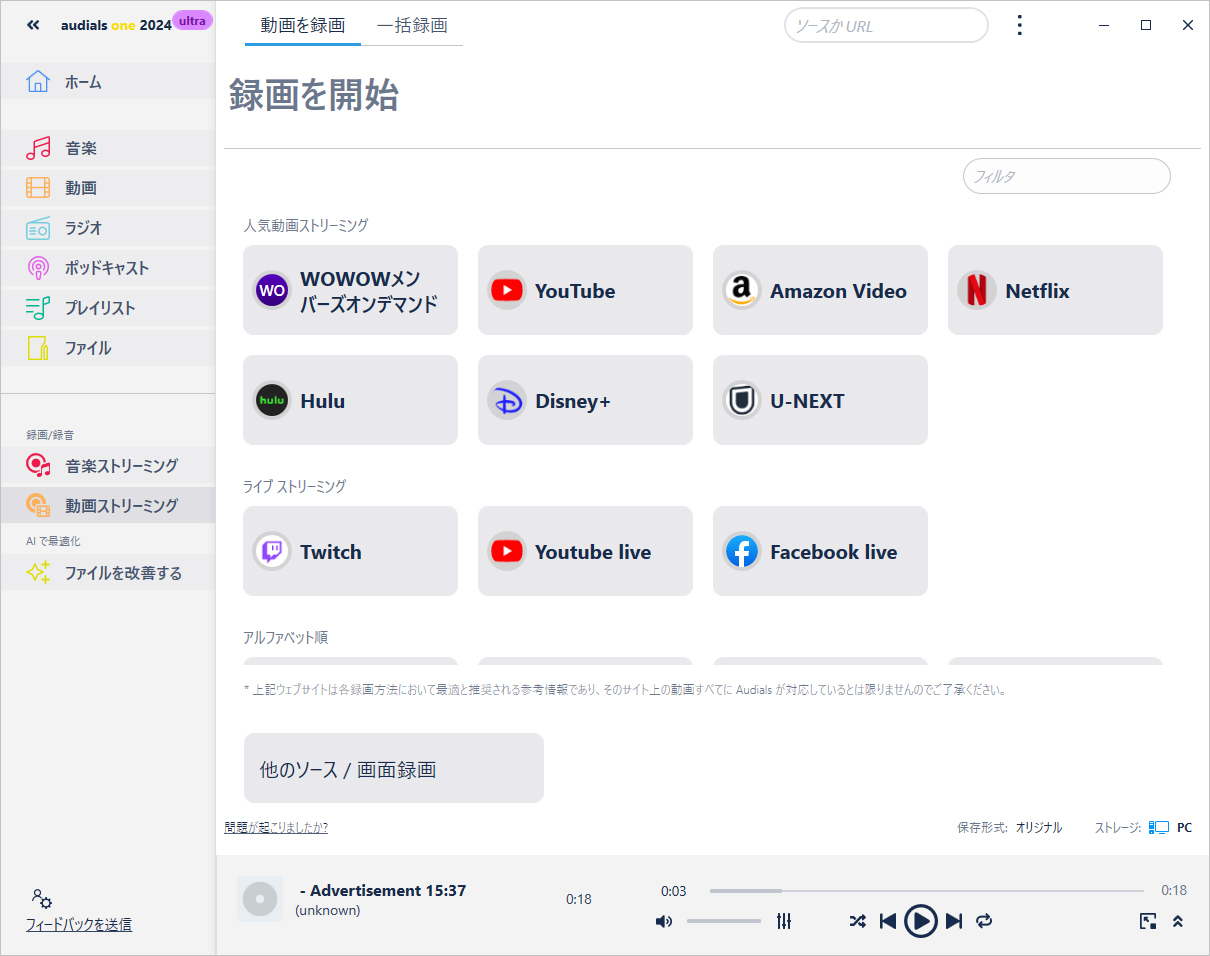Open 他のソース / 画面録画 option
The width and height of the screenshot is (1210, 956).
coord(394,768)
